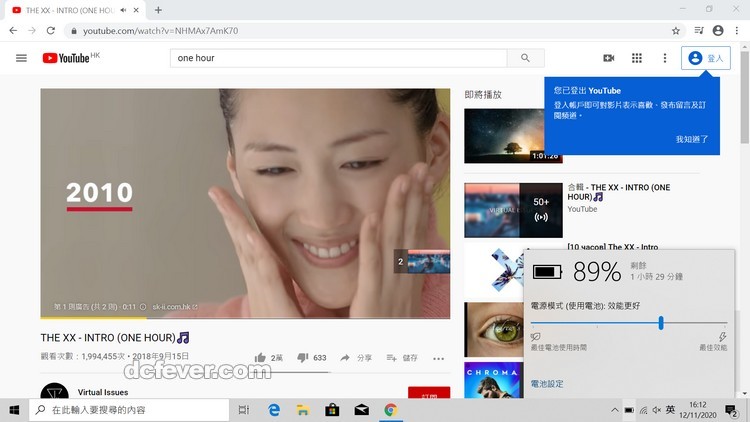
Task: Open the Chrome three-dot menu
Action: tap(737, 31)
